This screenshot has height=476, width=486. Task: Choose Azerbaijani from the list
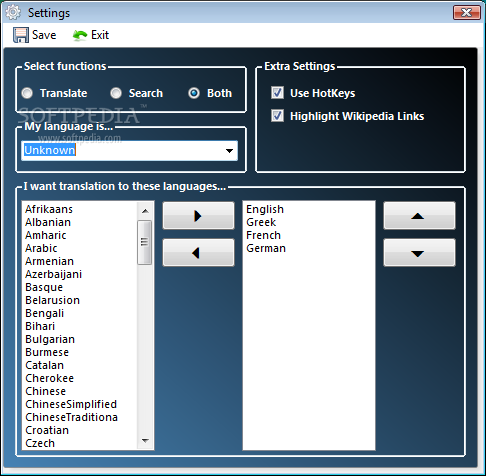point(53,274)
